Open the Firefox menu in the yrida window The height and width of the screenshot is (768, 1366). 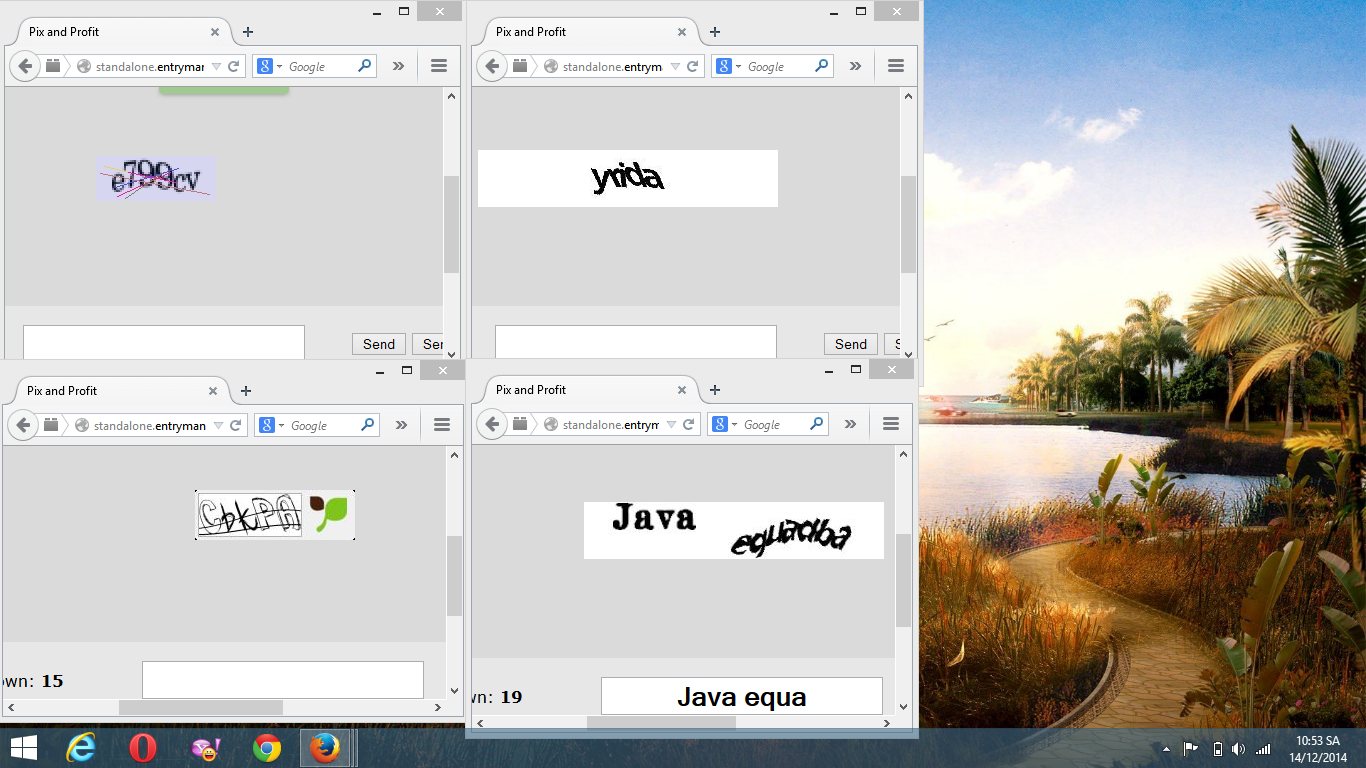[x=895, y=66]
